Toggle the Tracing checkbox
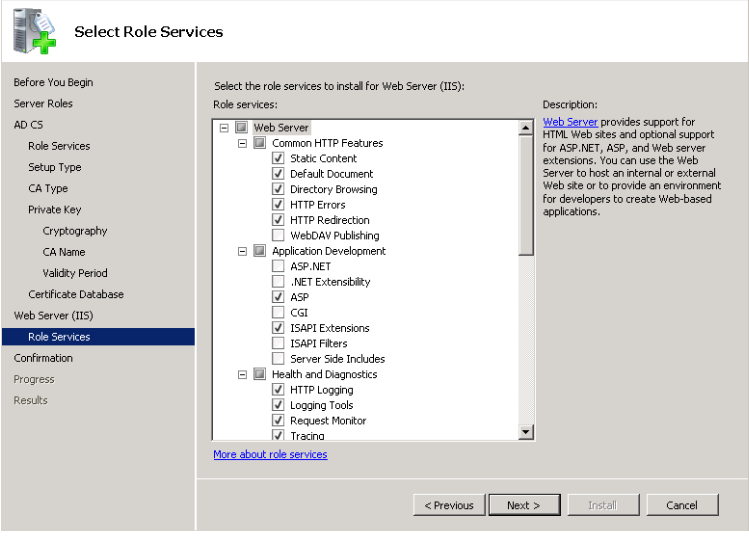Screen dimensions: 749x536 click(x=278, y=435)
